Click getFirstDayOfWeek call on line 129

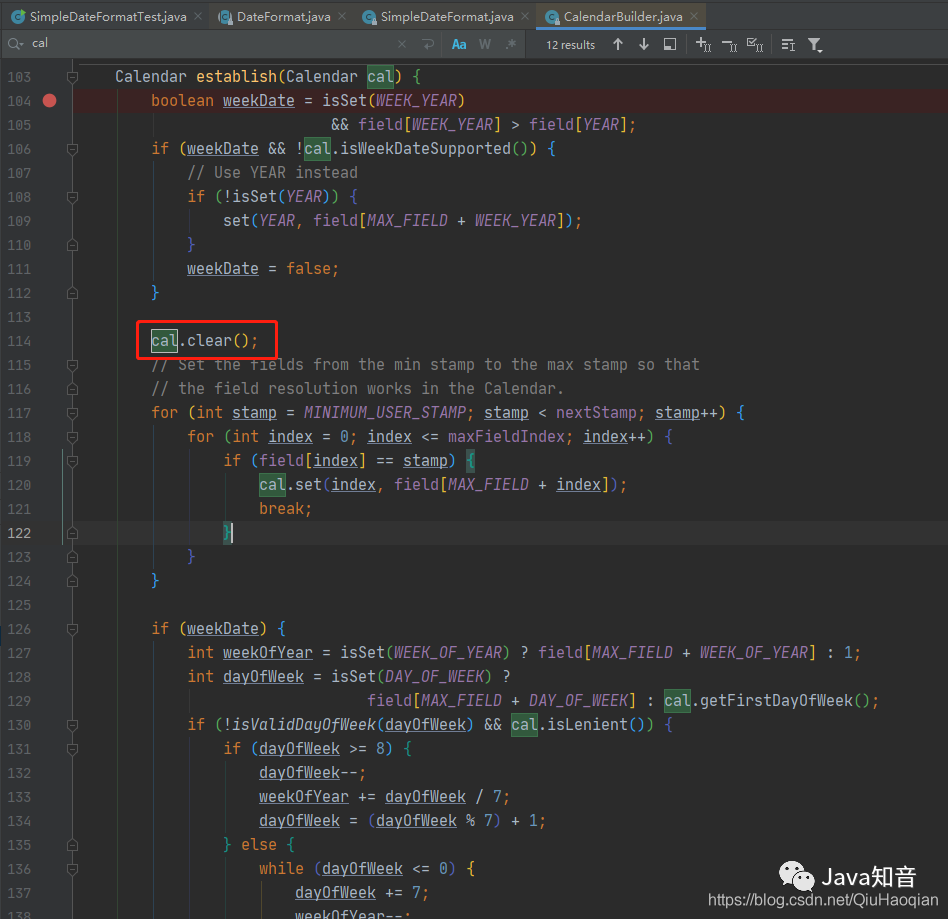click(x=776, y=701)
